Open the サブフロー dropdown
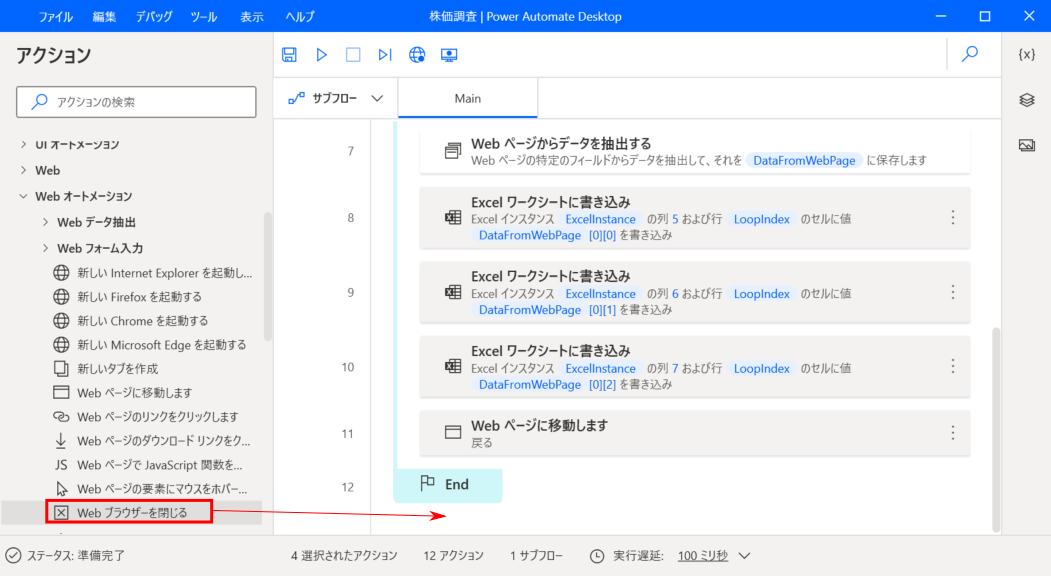This screenshot has height=576, width=1051. pos(335,99)
